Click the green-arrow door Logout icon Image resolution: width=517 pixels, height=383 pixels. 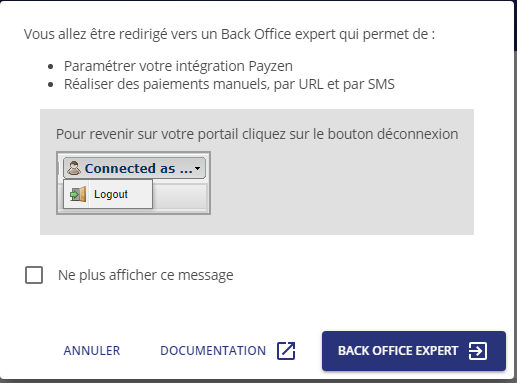(78, 194)
